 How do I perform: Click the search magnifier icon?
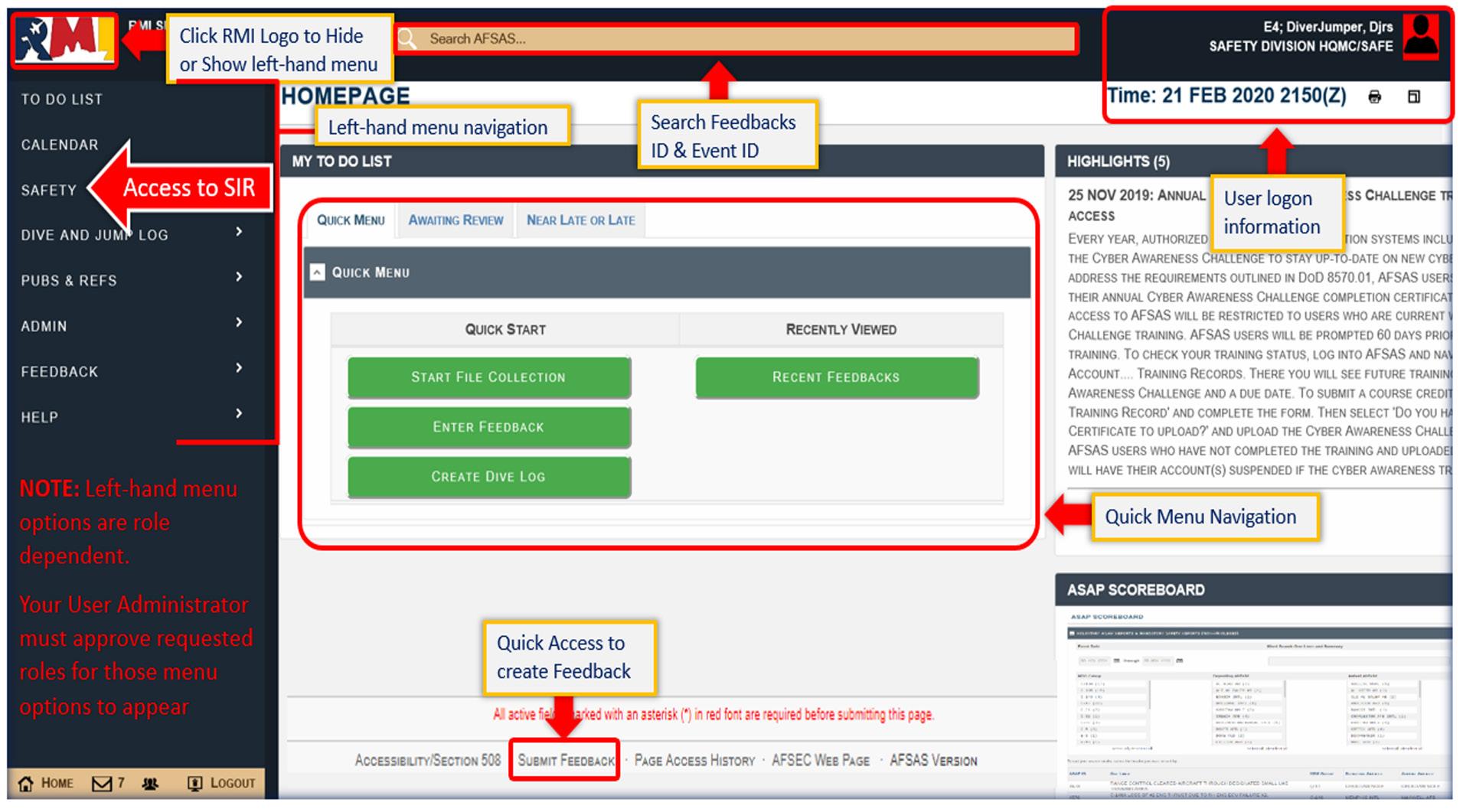[x=407, y=38]
